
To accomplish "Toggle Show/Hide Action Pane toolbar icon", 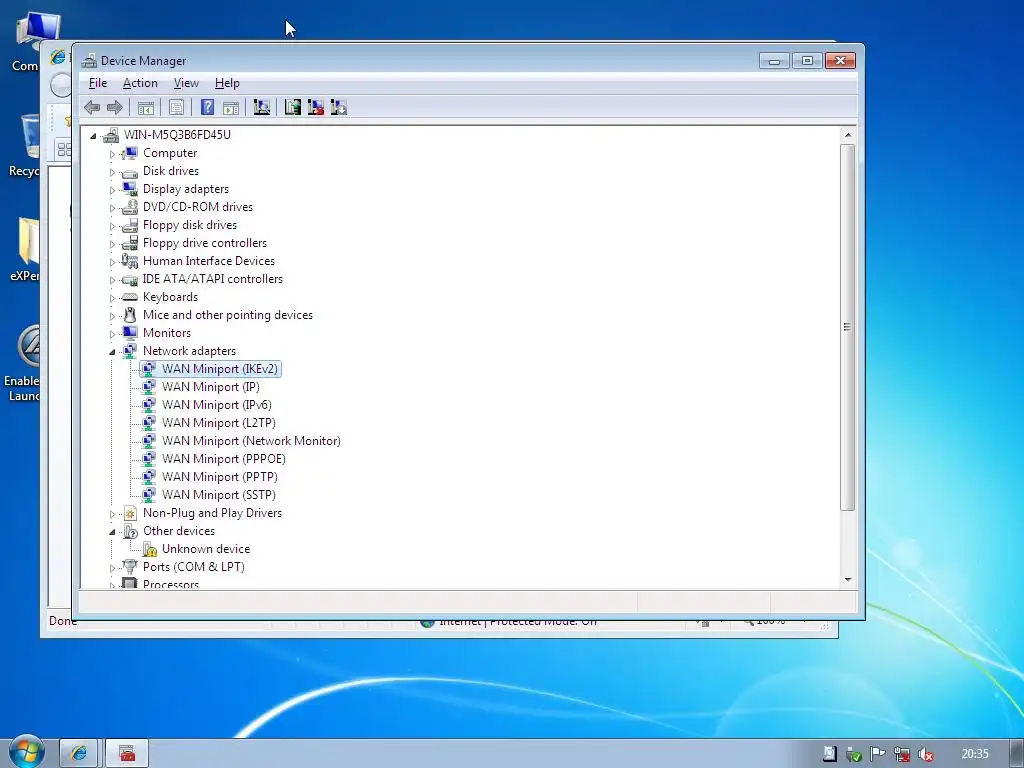I will tap(231, 107).
